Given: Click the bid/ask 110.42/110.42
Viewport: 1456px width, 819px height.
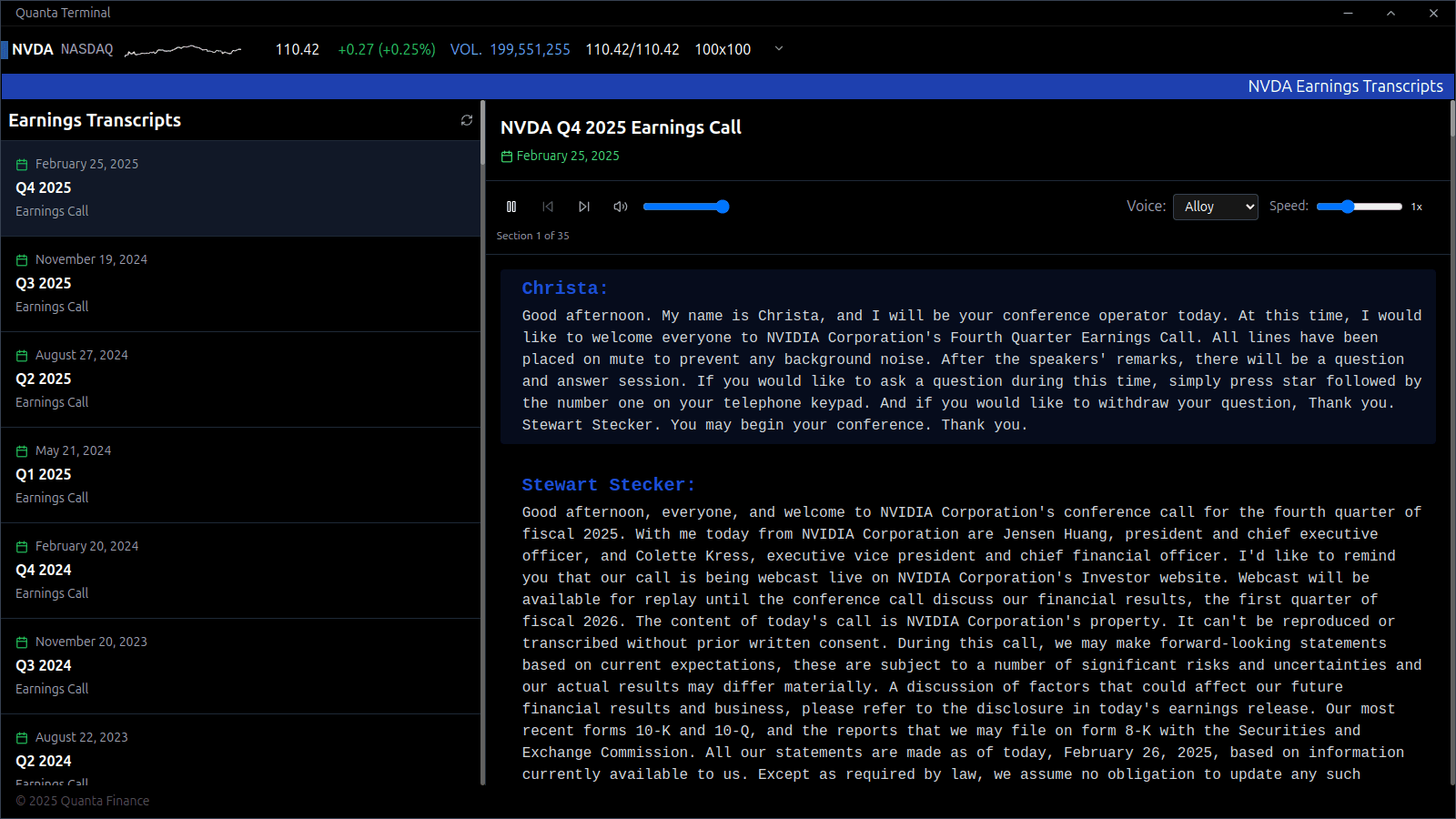Looking at the screenshot, I should 632,49.
